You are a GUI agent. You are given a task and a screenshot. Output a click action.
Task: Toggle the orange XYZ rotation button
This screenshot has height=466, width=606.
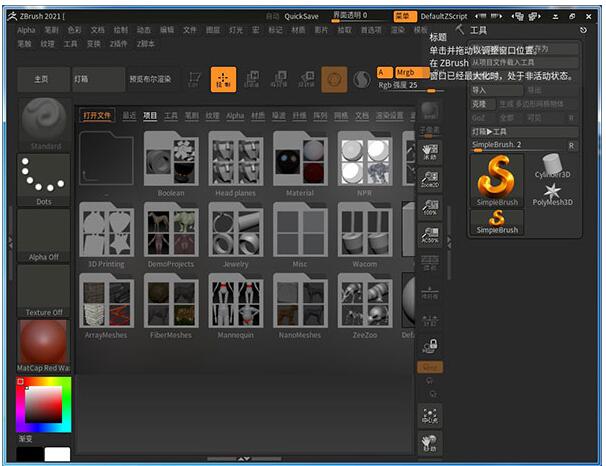[x=430, y=367]
